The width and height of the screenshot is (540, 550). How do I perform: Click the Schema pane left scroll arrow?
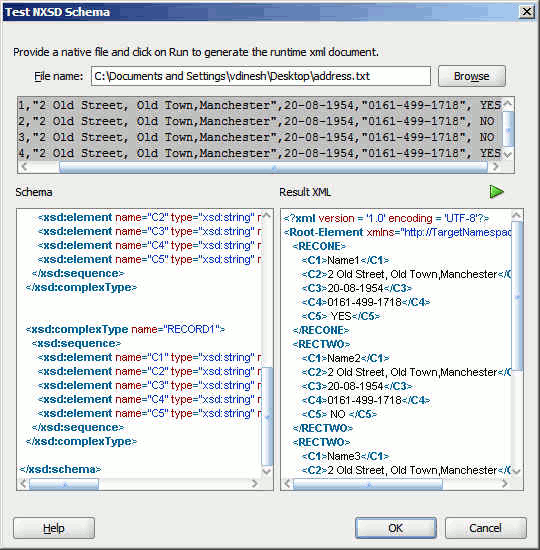click(x=23, y=484)
